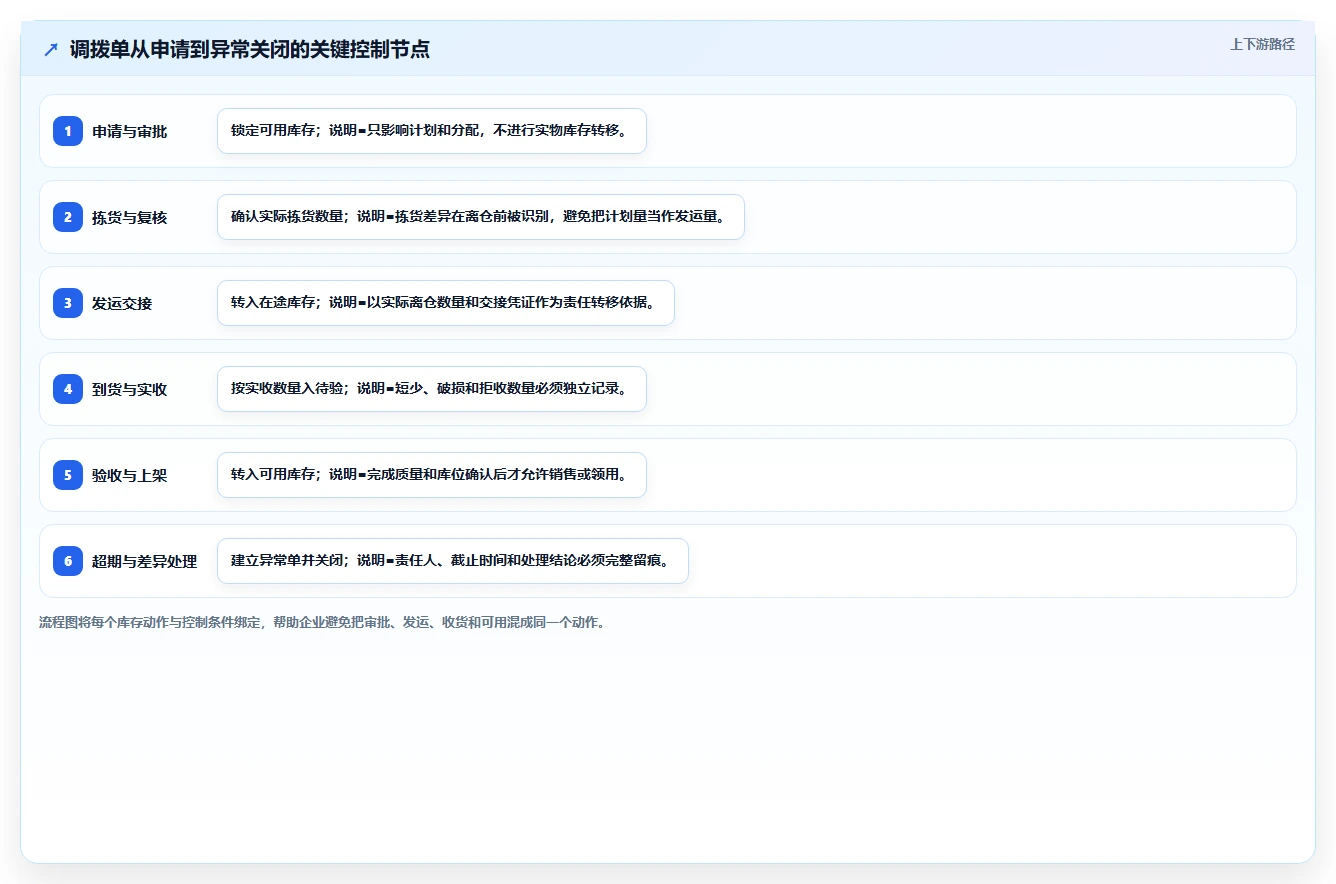Screen dimensions: 1336x884
Task: Click the arrow icon beside the title
Action: [x=51, y=49]
